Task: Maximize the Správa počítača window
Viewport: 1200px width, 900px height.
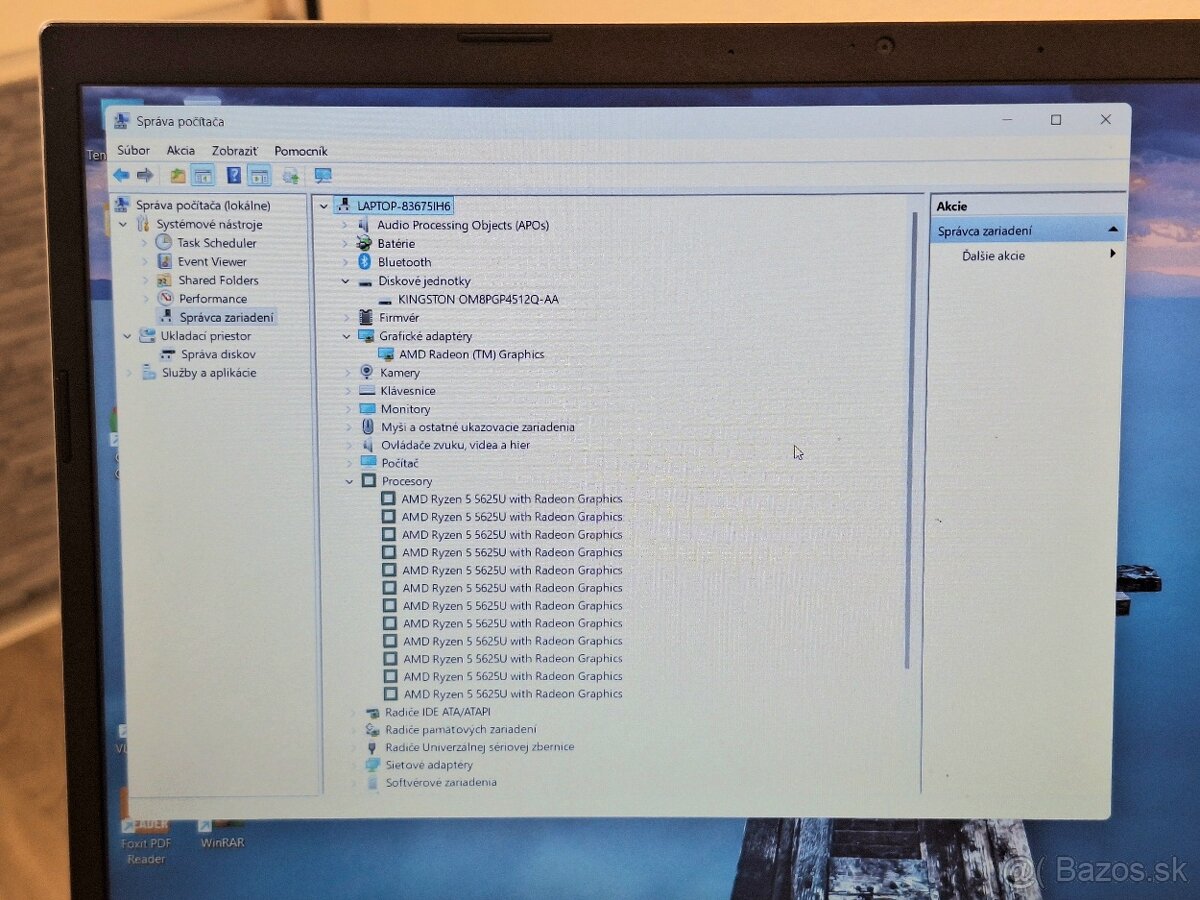Action: pos(1056,120)
